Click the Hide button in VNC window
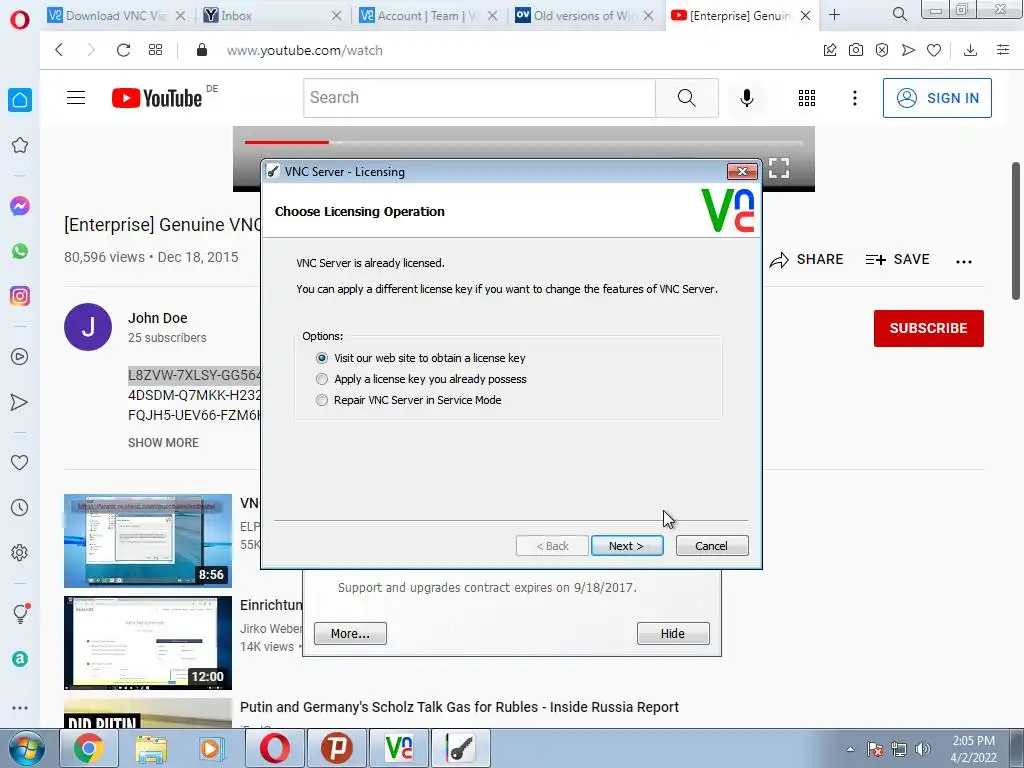The height and width of the screenshot is (768, 1024). click(x=673, y=633)
